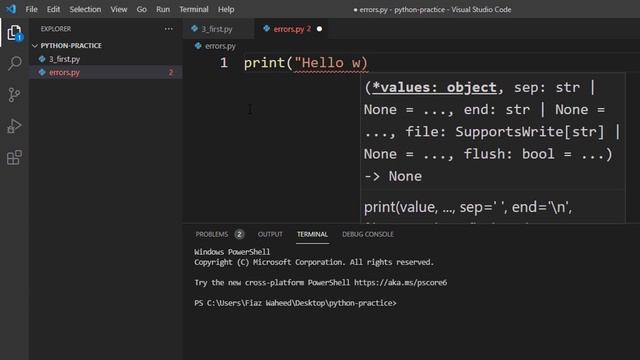640x360 pixels.
Task: Open the Help menu
Action: tap(226, 9)
